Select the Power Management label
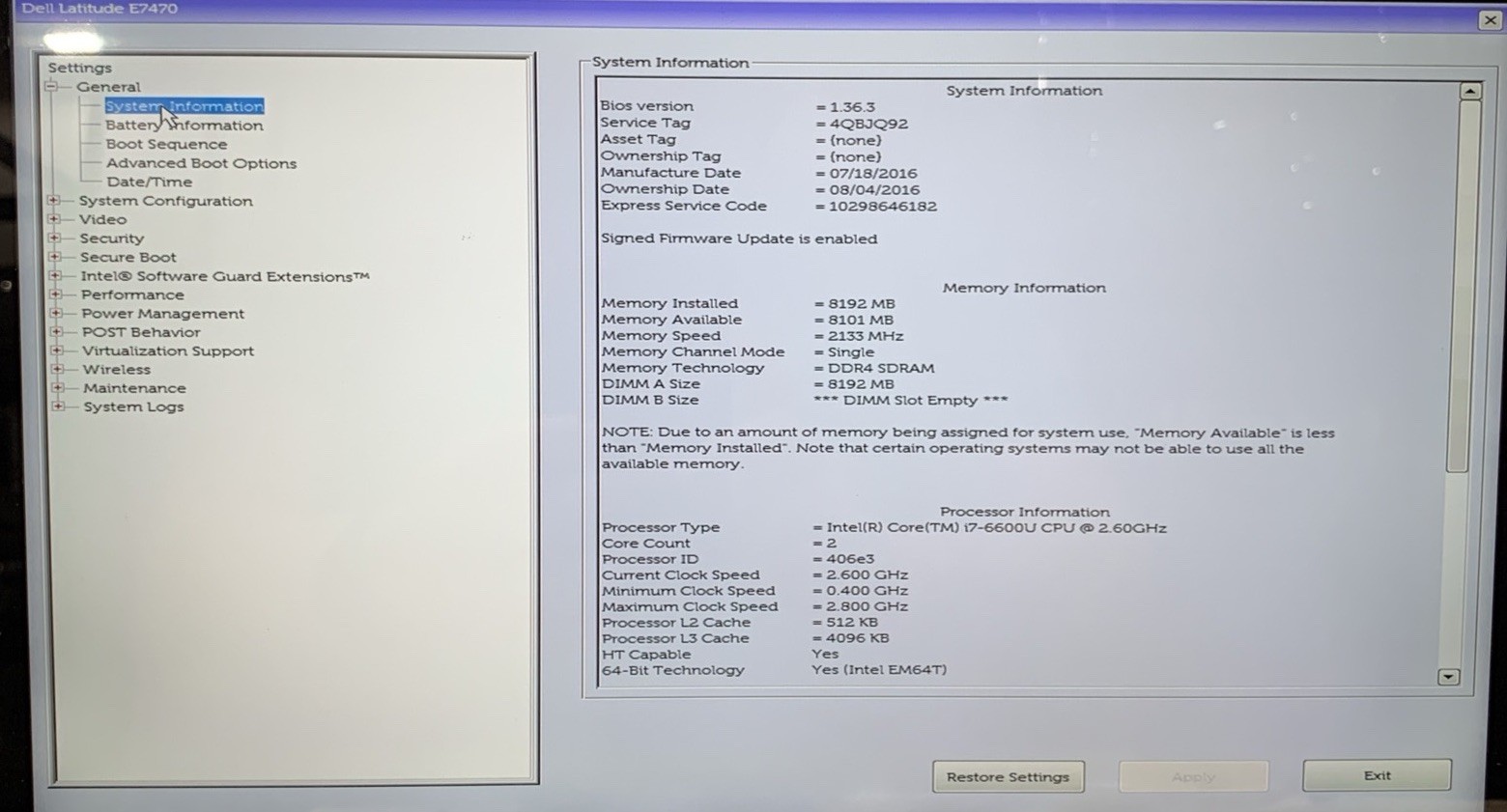Screen dimensions: 1507x812 pyautogui.click(x=163, y=314)
